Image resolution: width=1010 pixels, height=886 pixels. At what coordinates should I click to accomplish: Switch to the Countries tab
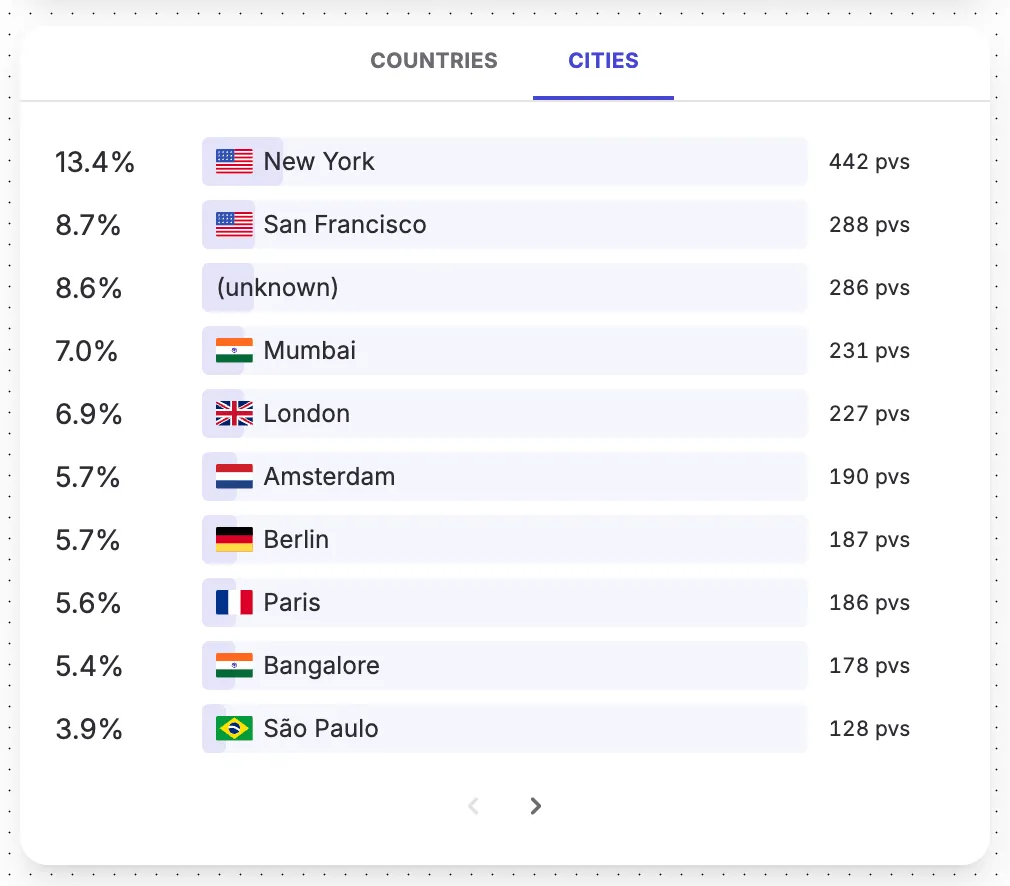[433, 61]
